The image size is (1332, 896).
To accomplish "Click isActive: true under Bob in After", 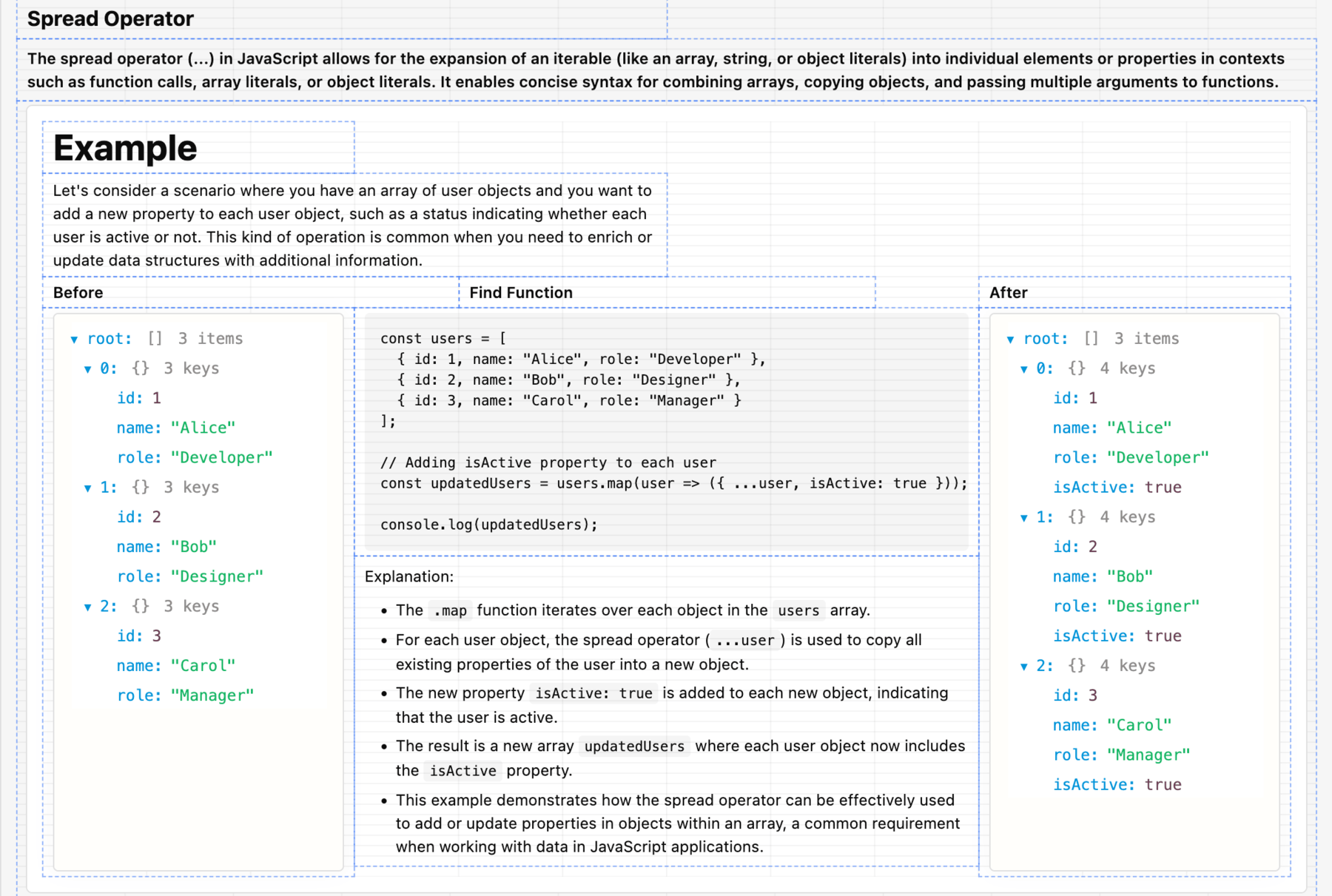I will 1117,636.
